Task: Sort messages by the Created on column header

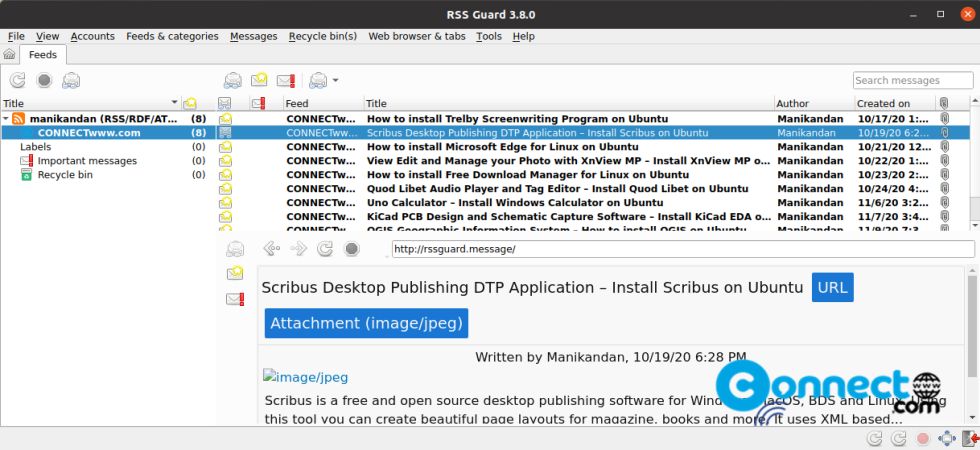Action: 896,103
